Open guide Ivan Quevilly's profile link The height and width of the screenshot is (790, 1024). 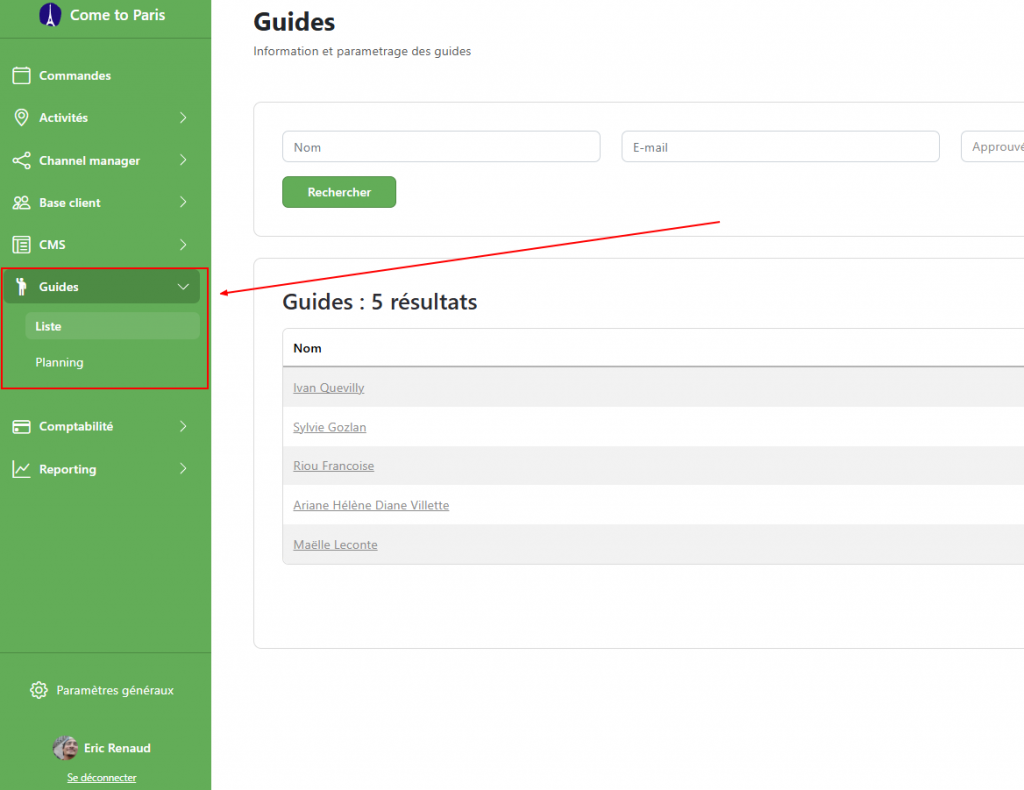[x=328, y=388]
